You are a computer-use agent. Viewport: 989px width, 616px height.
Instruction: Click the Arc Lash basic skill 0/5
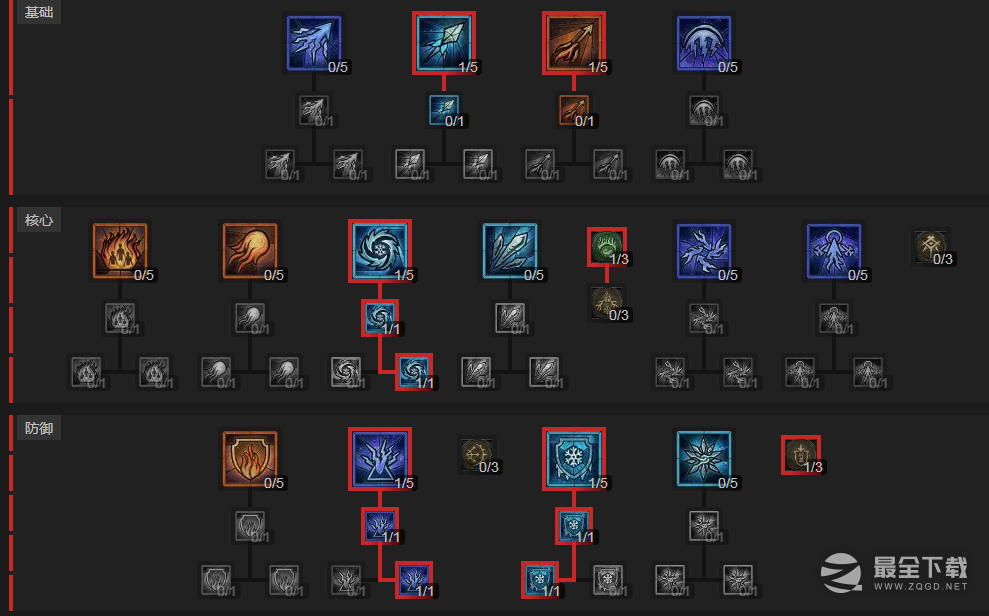point(704,42)
